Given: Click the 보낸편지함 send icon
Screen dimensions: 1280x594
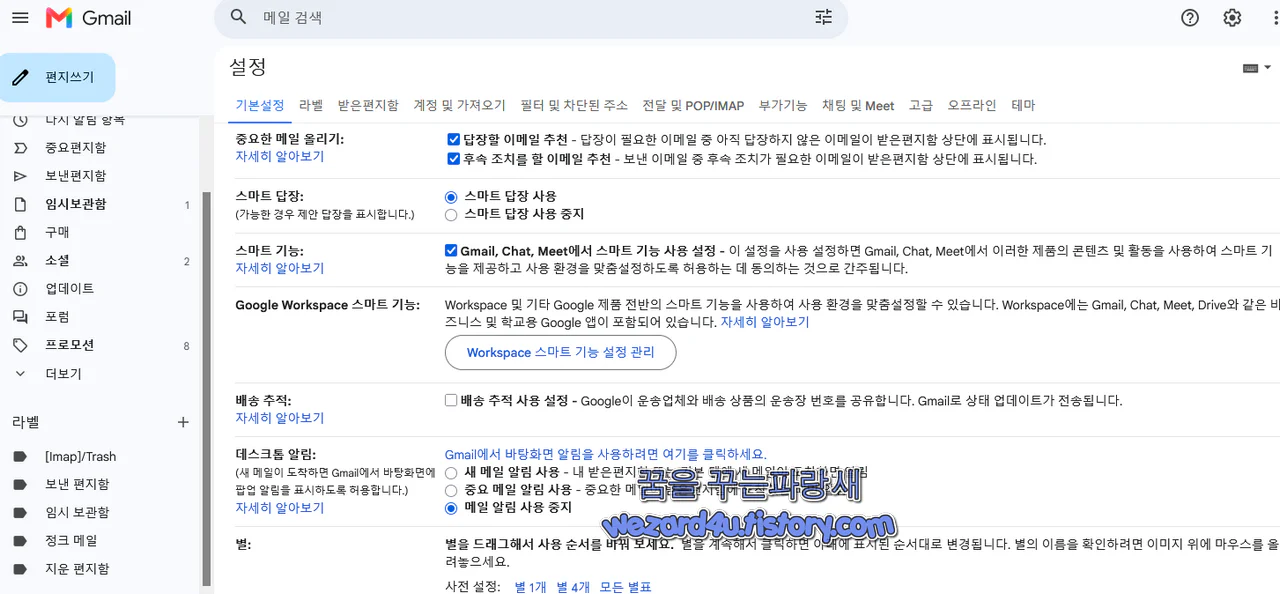Looking at the screenshot, I should pos(20,176).
